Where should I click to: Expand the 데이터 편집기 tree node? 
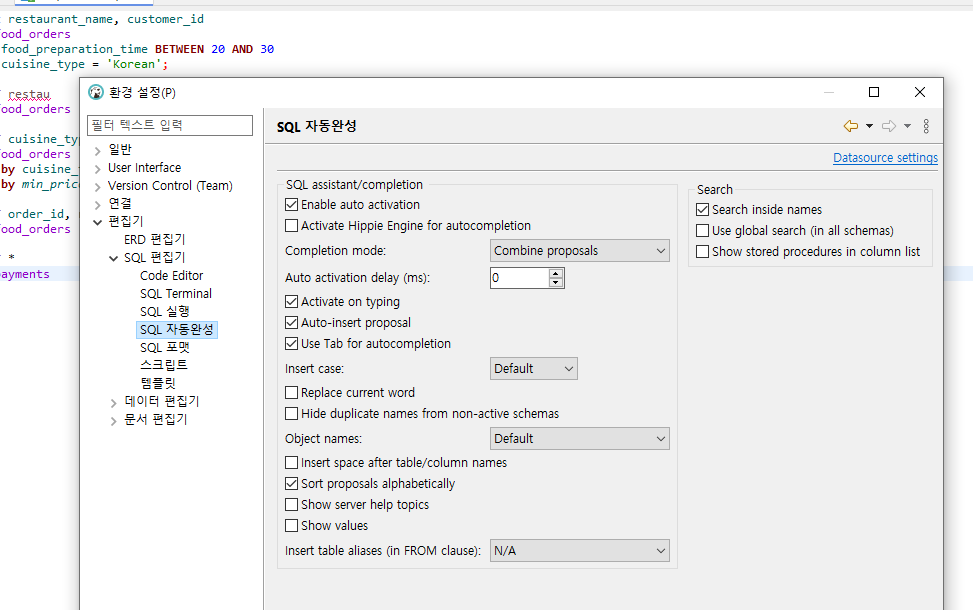[114, 403]
